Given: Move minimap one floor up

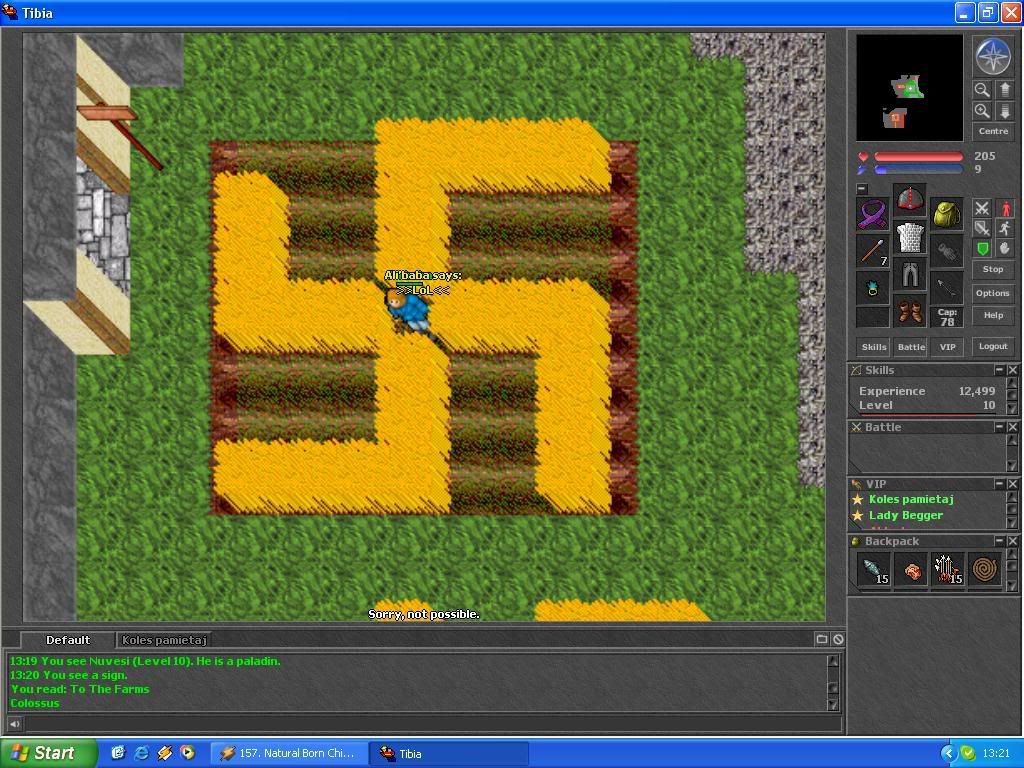Looking at the screenshot, I should (x=1004, y=89).
